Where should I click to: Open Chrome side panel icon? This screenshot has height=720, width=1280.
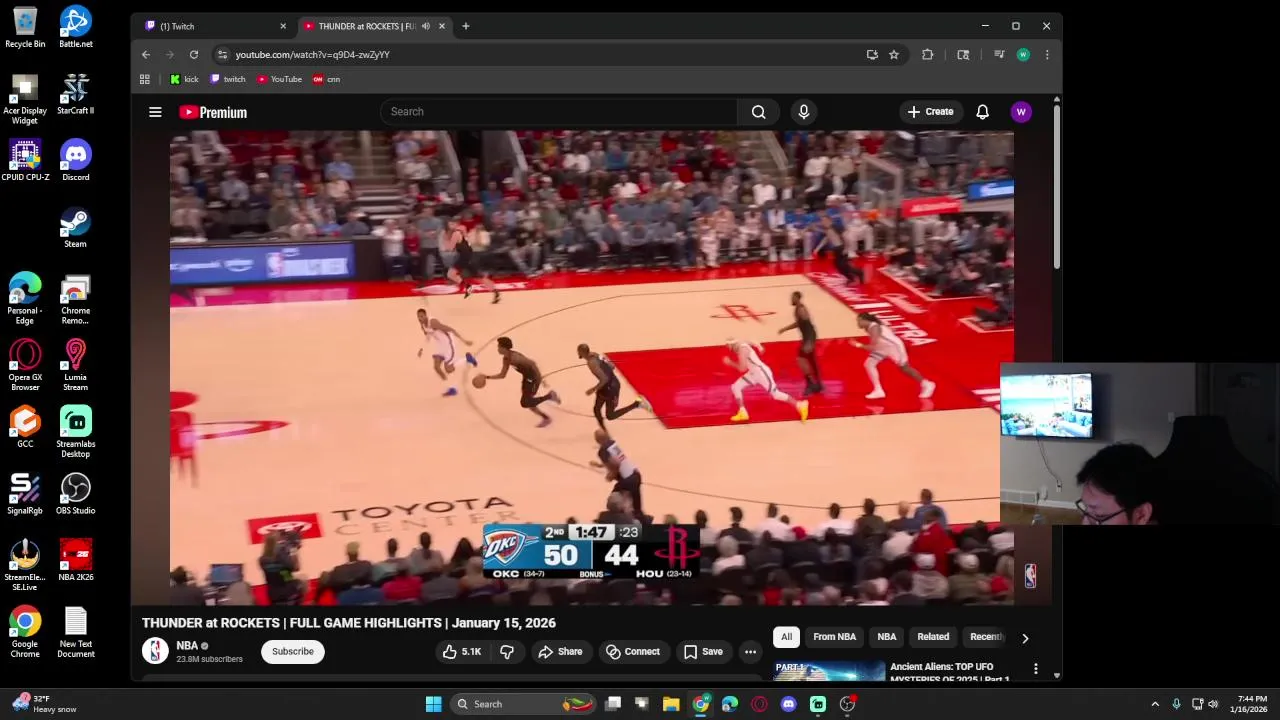point(963,55)
